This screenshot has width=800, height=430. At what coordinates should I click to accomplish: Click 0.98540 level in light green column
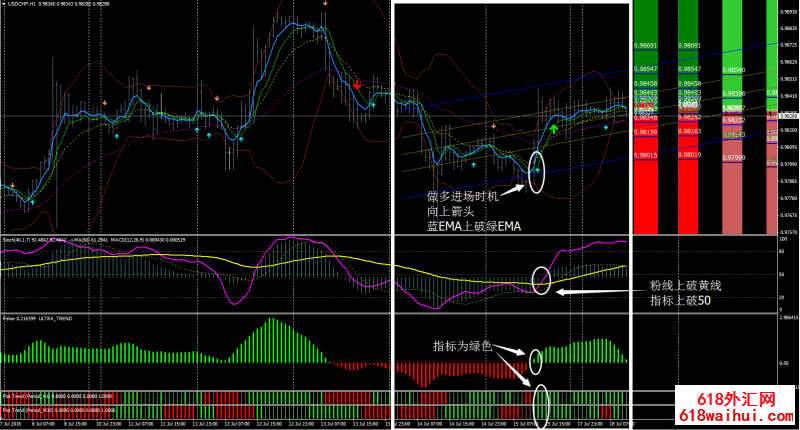[734, 70]
